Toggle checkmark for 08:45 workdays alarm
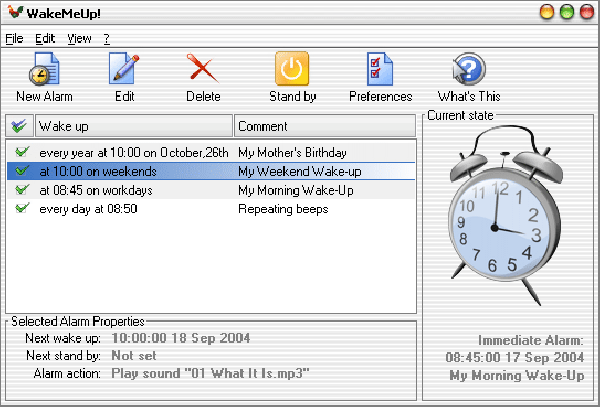Screen dimensions: 600x407 coord(21,190)
